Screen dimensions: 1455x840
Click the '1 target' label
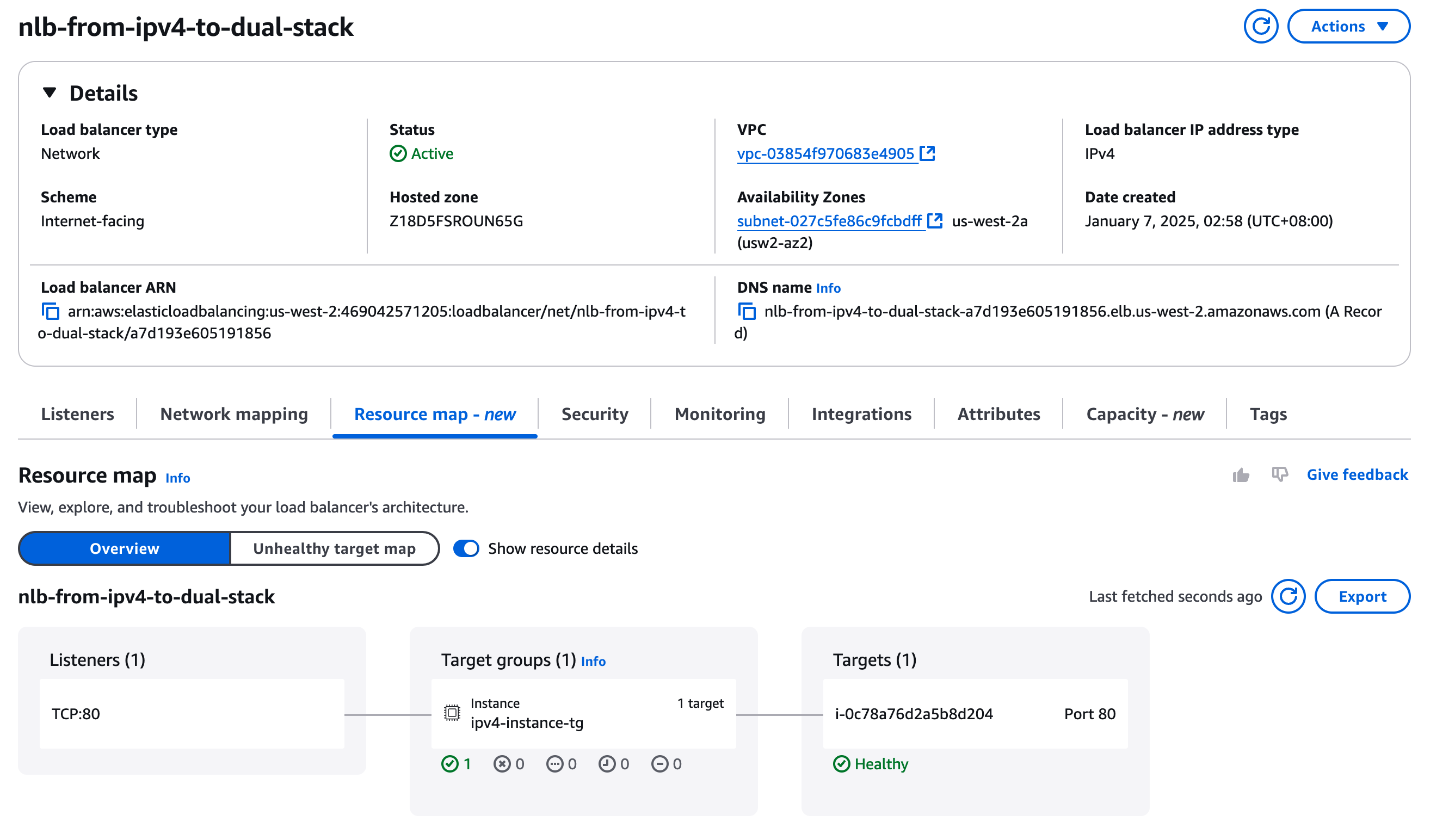[700, 703]
